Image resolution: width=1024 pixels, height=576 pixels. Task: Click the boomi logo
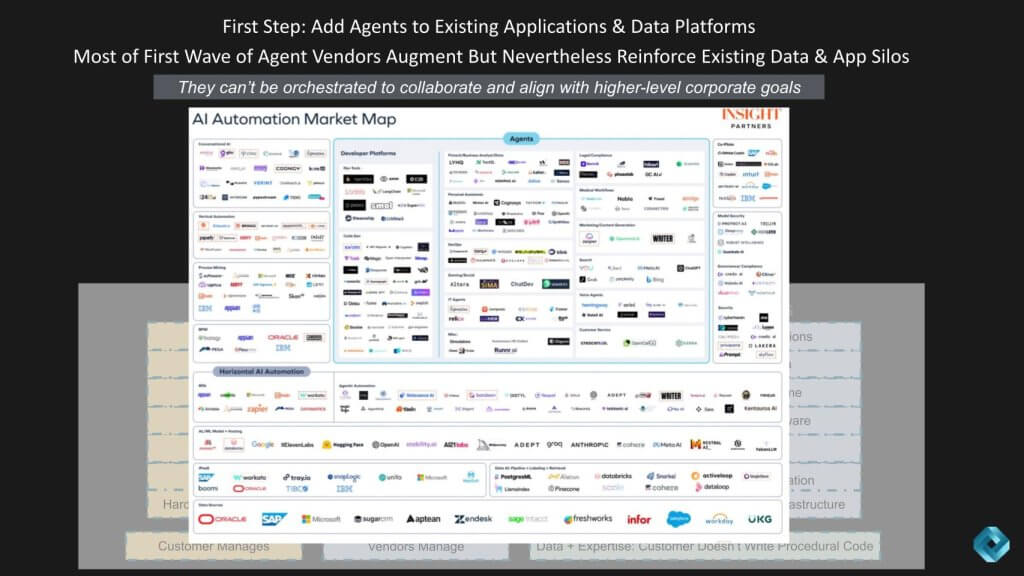pyautogui.click(x=208, y=488)
